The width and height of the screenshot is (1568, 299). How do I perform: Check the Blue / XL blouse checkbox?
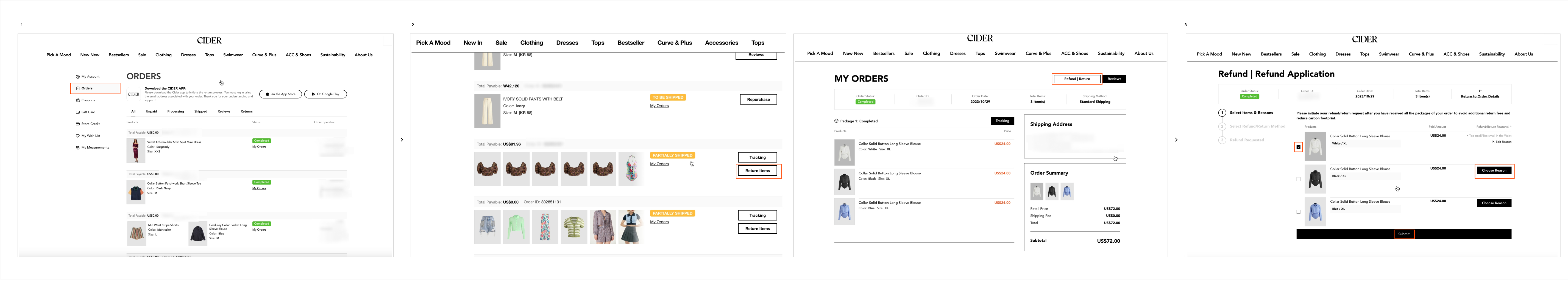click(x=1298, y=212)
